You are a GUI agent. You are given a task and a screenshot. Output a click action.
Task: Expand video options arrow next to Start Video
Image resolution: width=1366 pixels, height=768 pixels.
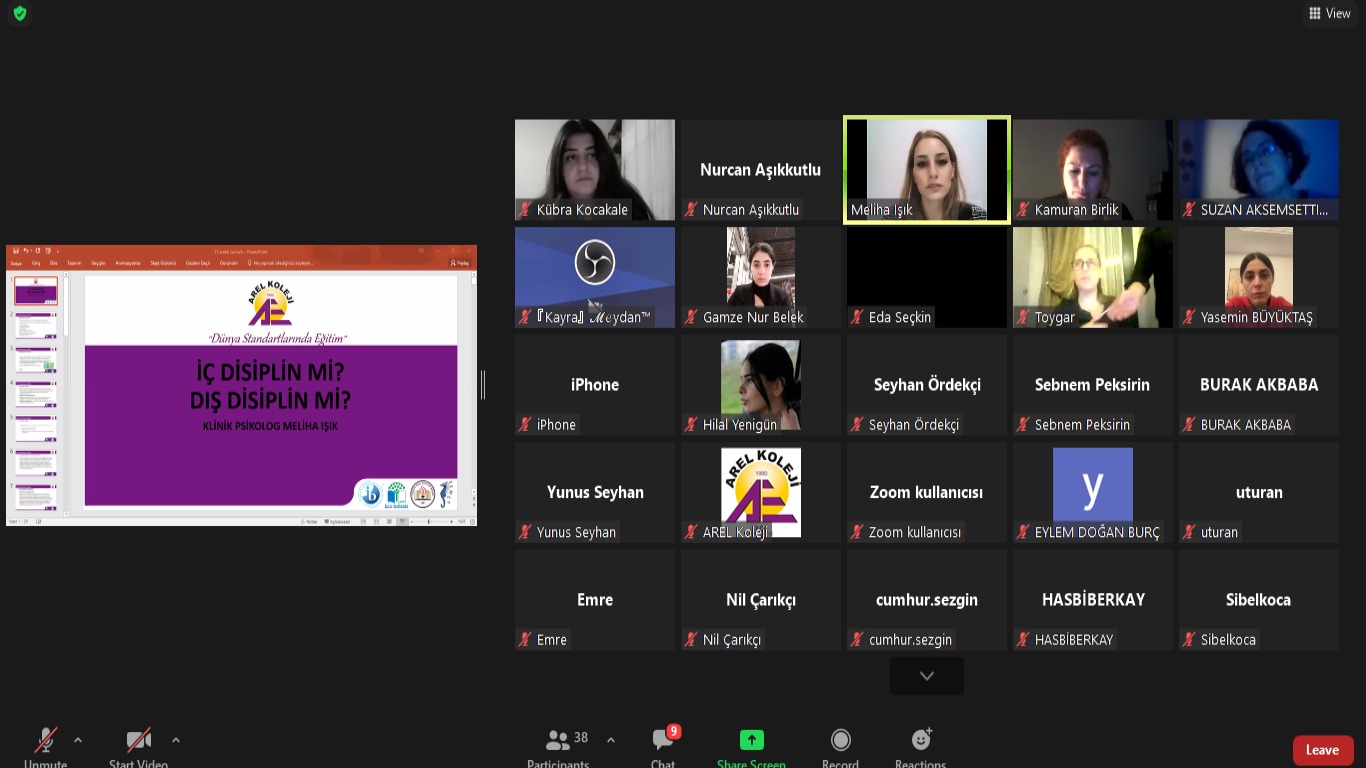point(176,740)
